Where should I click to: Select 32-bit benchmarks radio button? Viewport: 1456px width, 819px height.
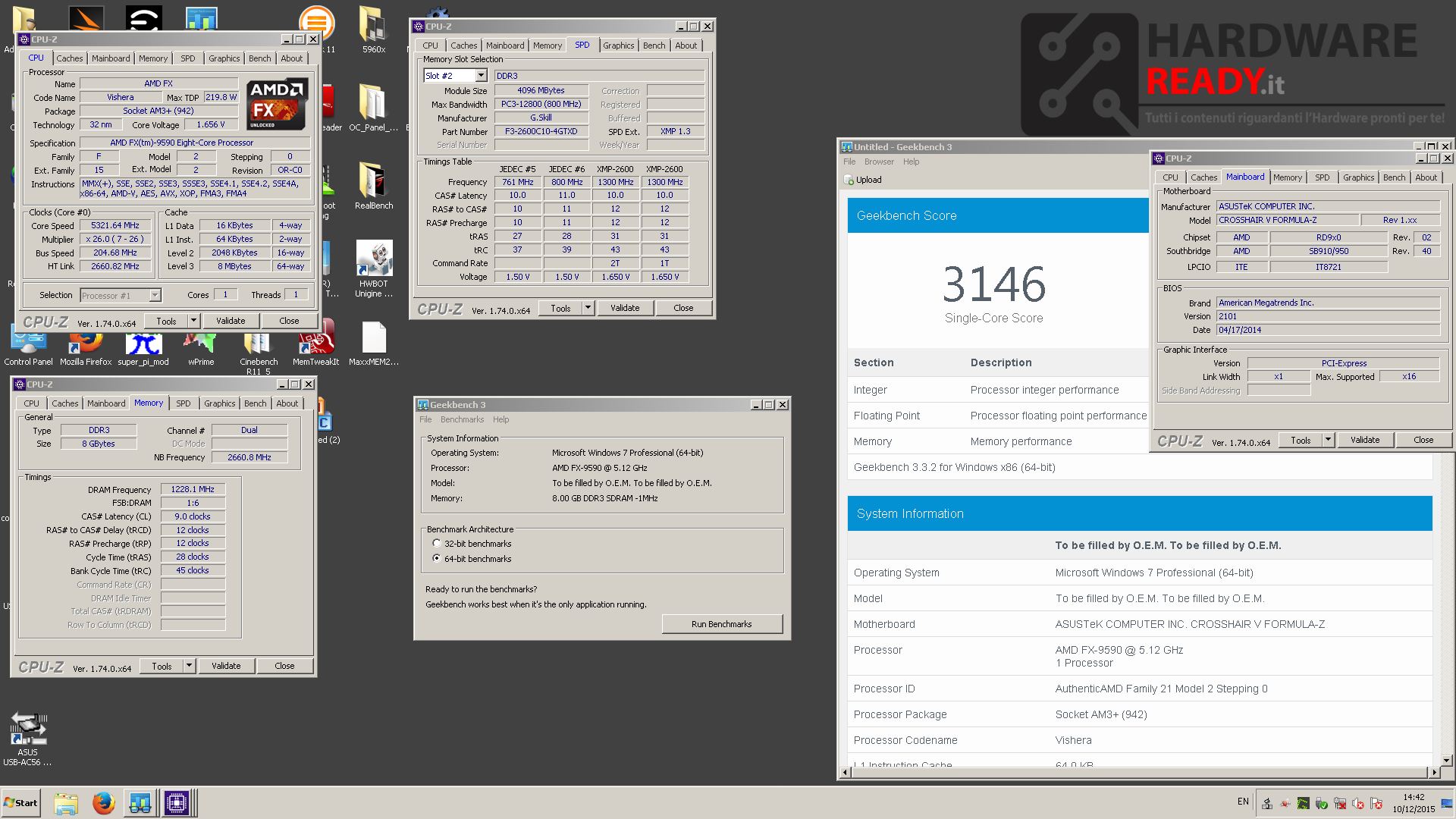(x=436, y=543)
